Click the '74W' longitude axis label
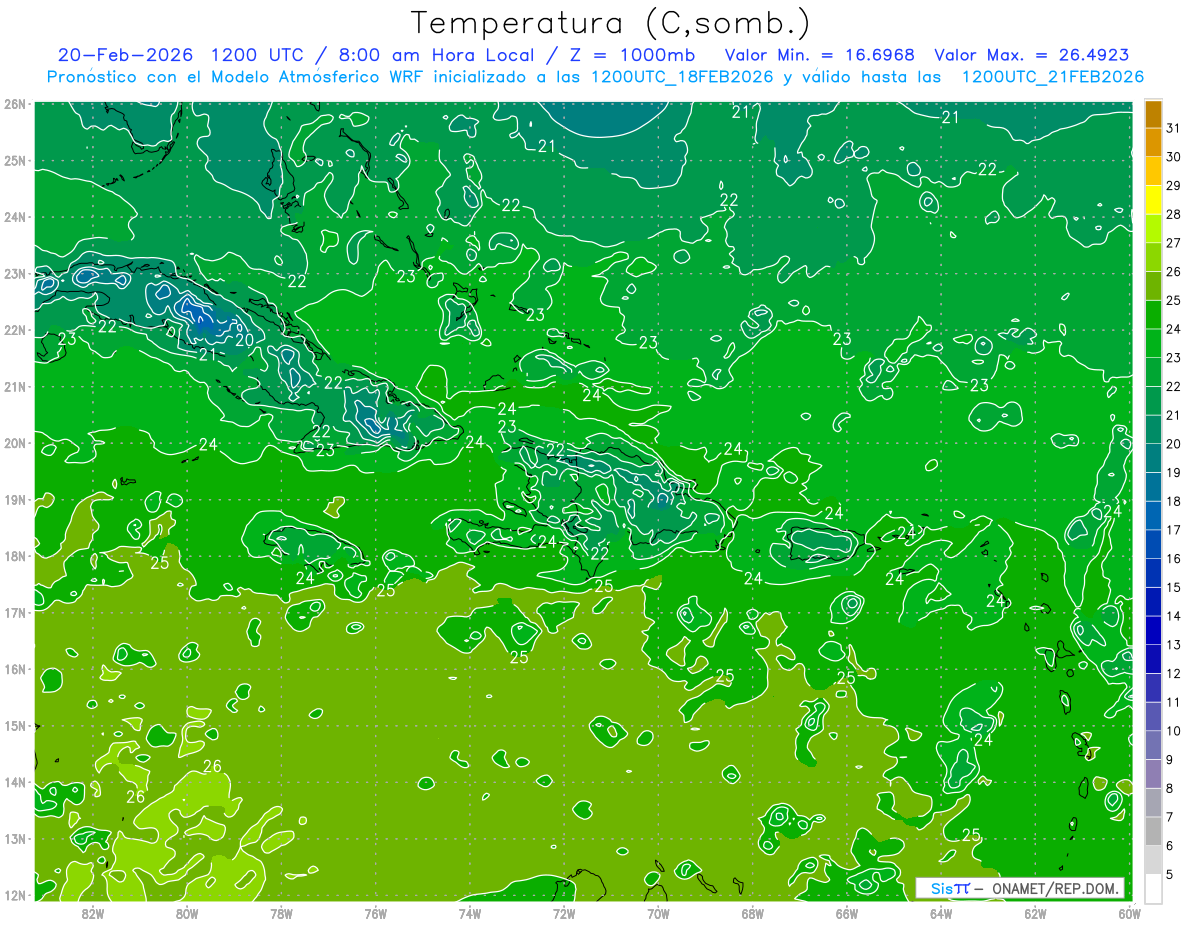Viewport: 1200px width, 927px height. (469, 913)
